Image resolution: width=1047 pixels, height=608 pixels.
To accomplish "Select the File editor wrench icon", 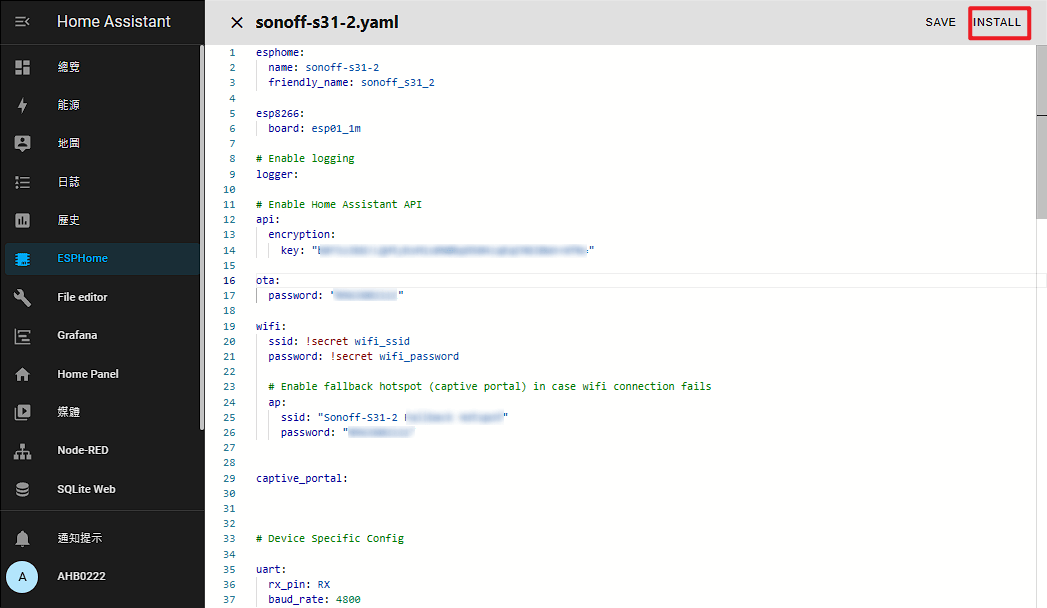I will (x=22, y=297).
